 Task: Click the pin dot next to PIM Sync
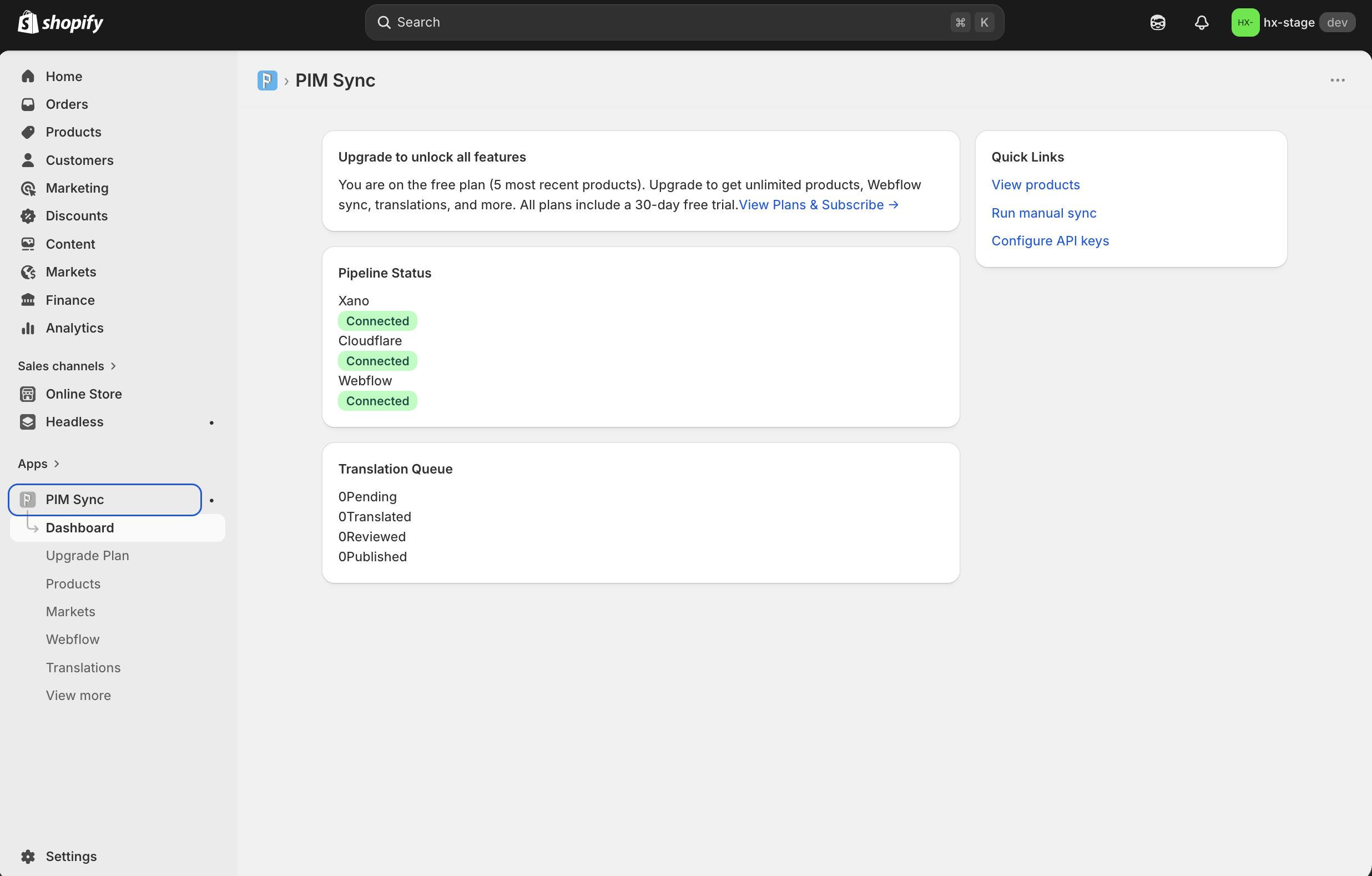pos(211,500)
